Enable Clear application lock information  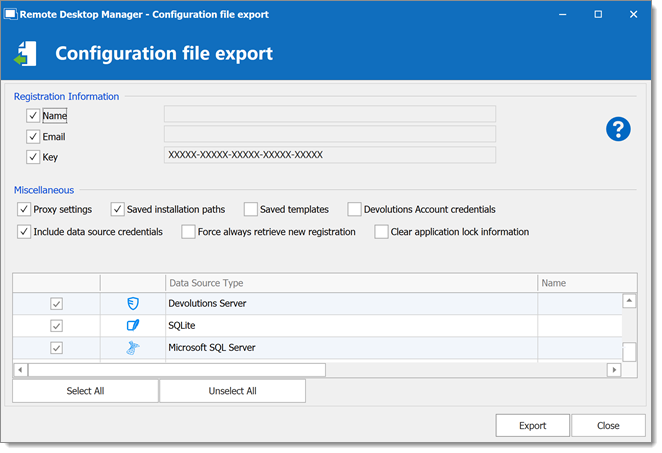[381, 232]
